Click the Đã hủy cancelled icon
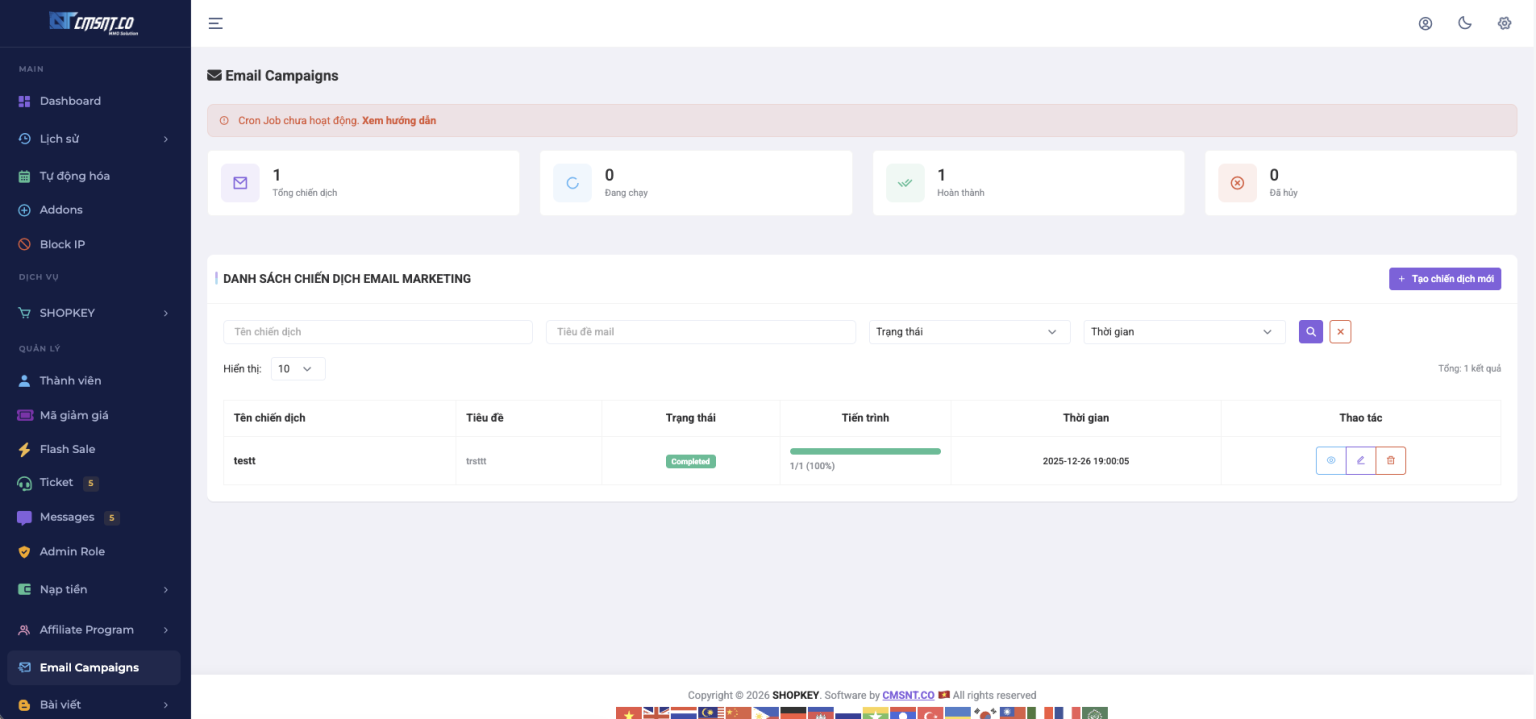 1237,183
